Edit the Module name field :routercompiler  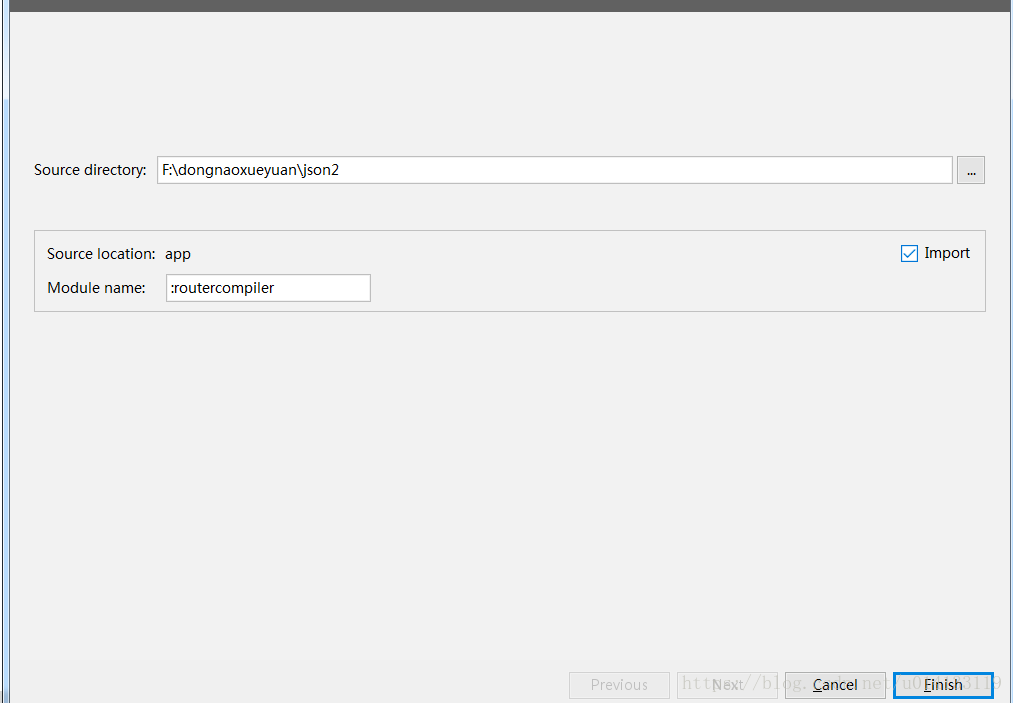268,288
